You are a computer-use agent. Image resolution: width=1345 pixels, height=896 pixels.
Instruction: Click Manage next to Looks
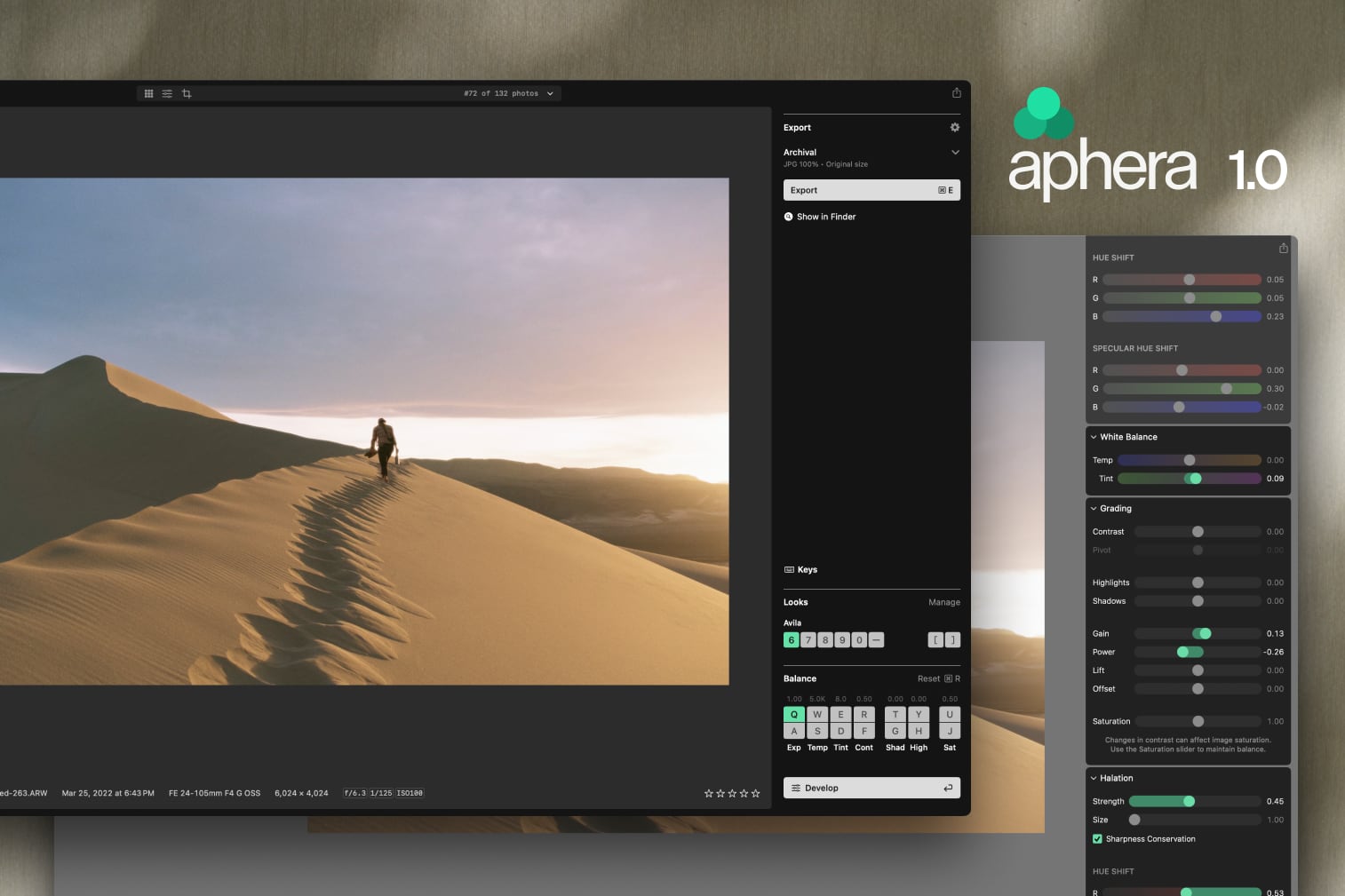click(944, 602)
